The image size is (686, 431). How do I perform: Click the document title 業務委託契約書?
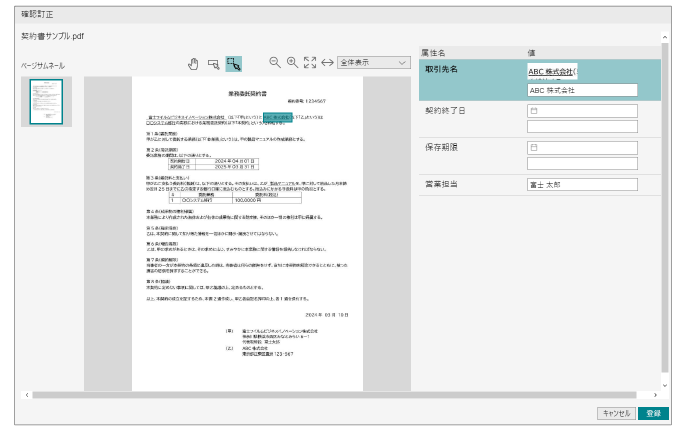point(247,93)
